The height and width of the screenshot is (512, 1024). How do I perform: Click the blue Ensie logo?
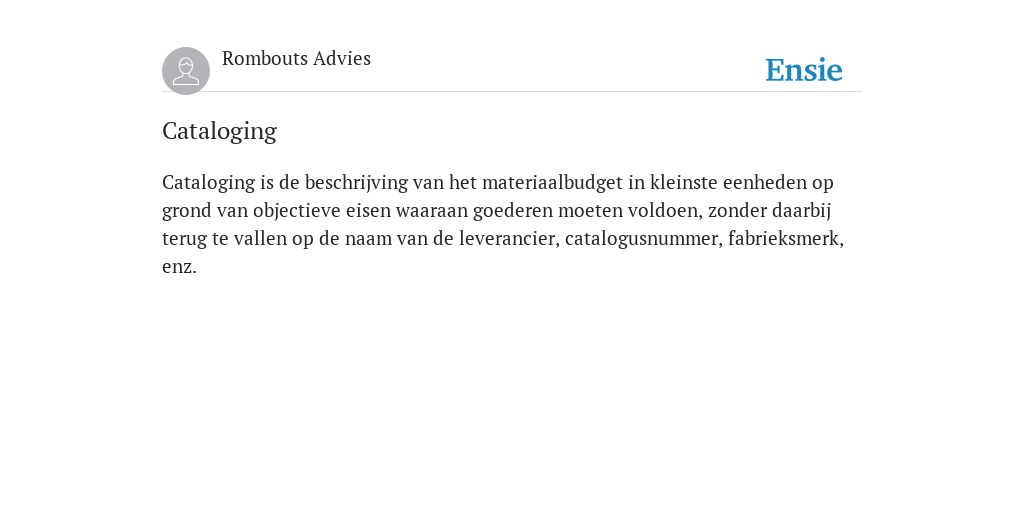[x=804, y=70]
